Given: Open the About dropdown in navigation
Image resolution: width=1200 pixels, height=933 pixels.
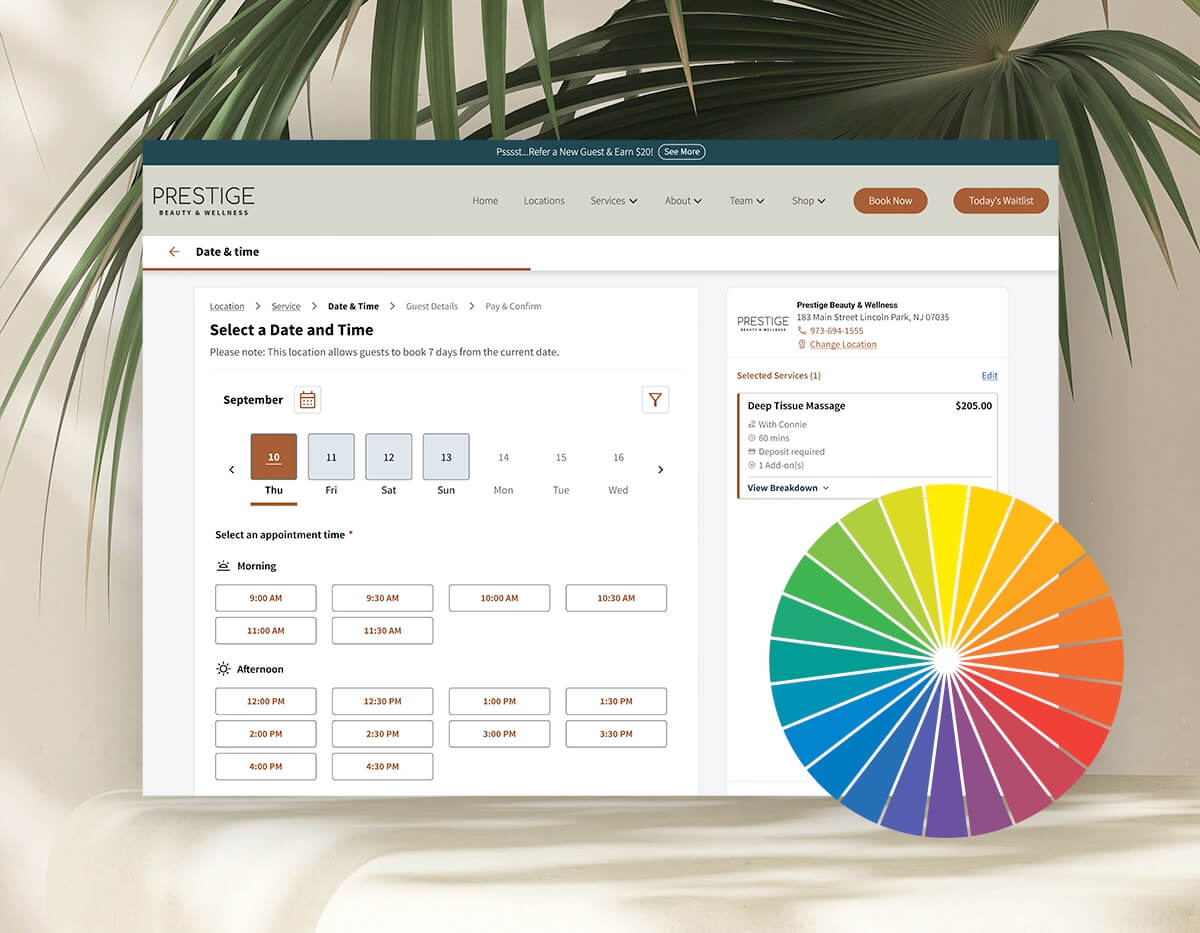Looking at the screenshot, I should click(x=684, y=201).
